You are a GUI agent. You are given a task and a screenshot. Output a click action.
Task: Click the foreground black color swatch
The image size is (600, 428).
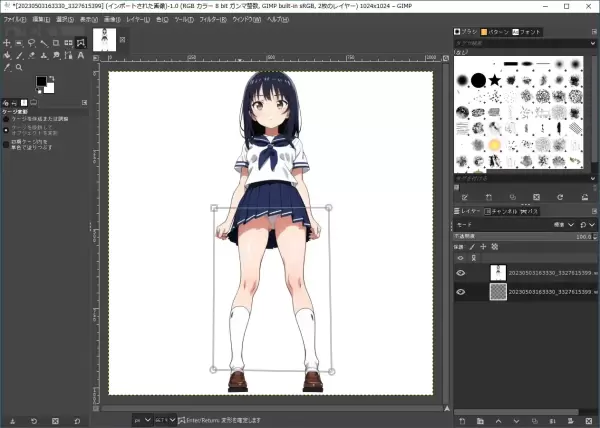pyautogui.click(x=41, y=81)
